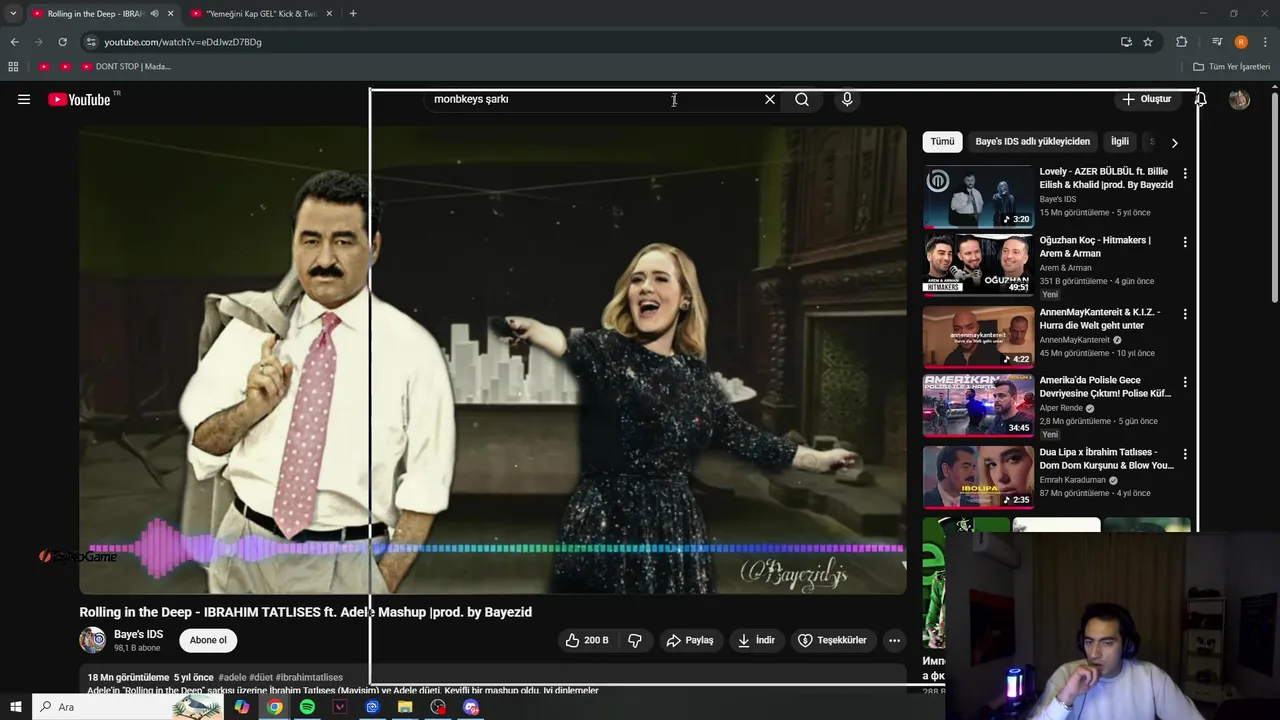
Task: Open options for Dua Lipa x İbrahim Tatlıses video
Action: pos(1185,454)
